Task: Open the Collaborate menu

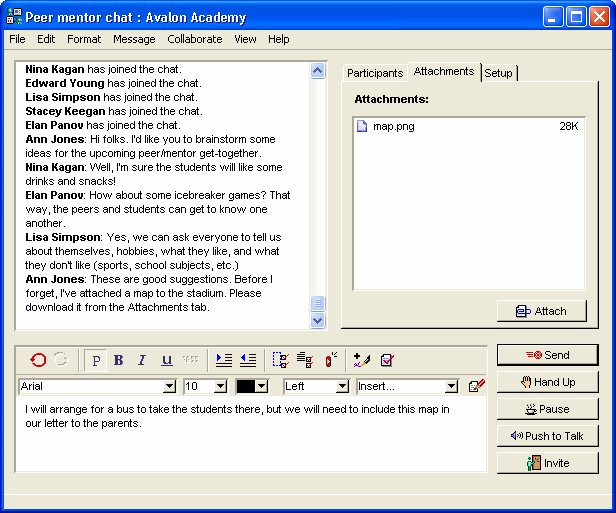Action: pyautogui.click(x=195, y=39)
